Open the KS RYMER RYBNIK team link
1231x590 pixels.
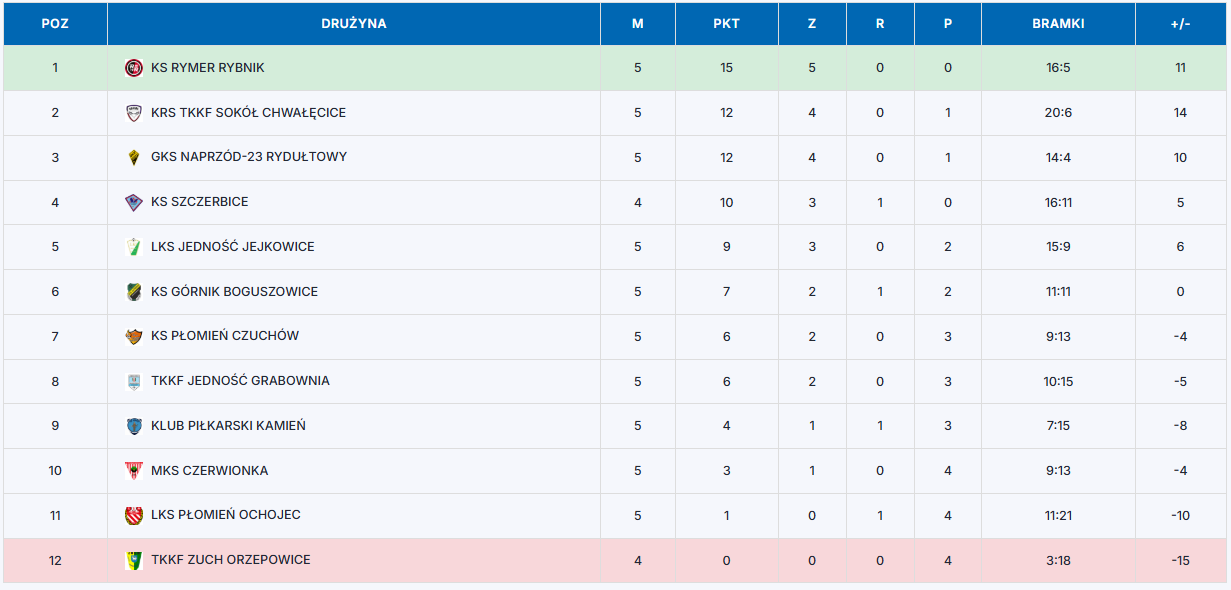coord(208,68)
